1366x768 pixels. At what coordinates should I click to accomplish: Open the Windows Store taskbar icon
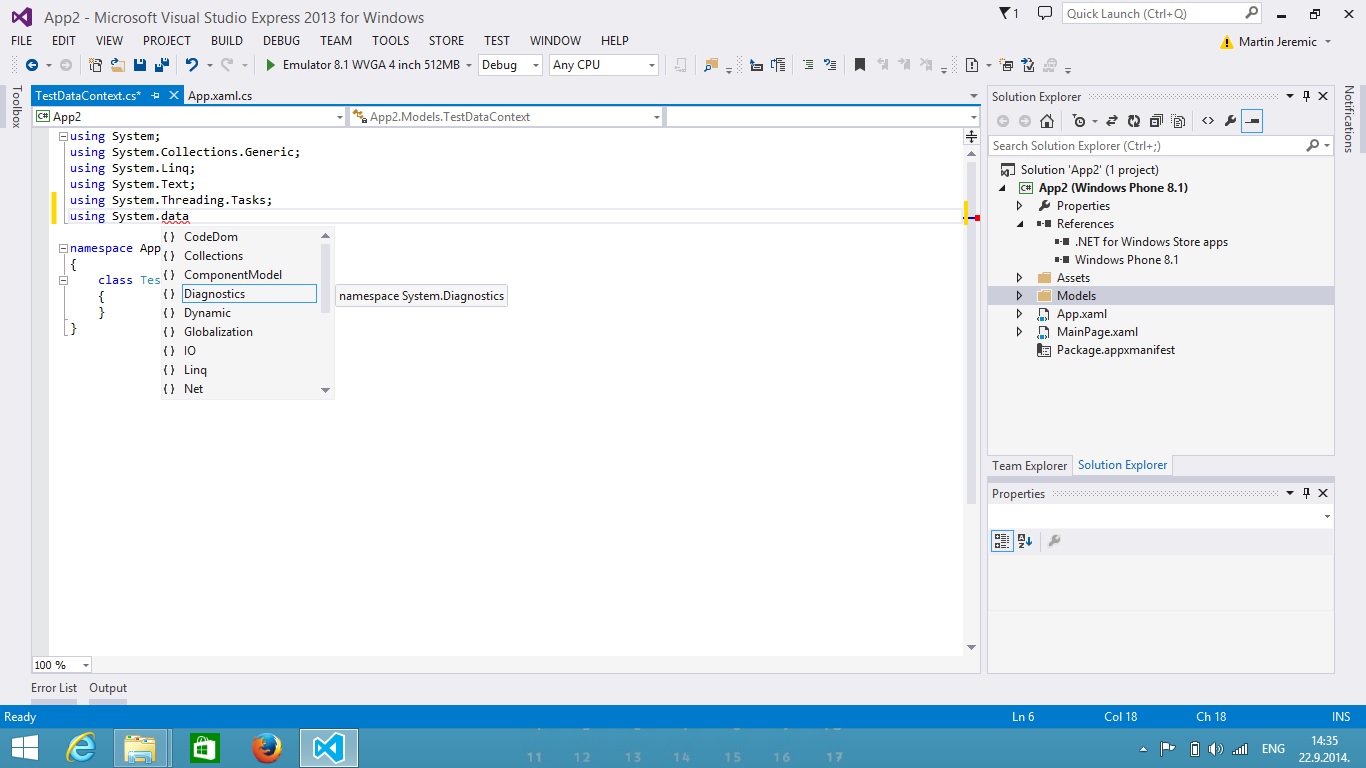tap(205, 747)
